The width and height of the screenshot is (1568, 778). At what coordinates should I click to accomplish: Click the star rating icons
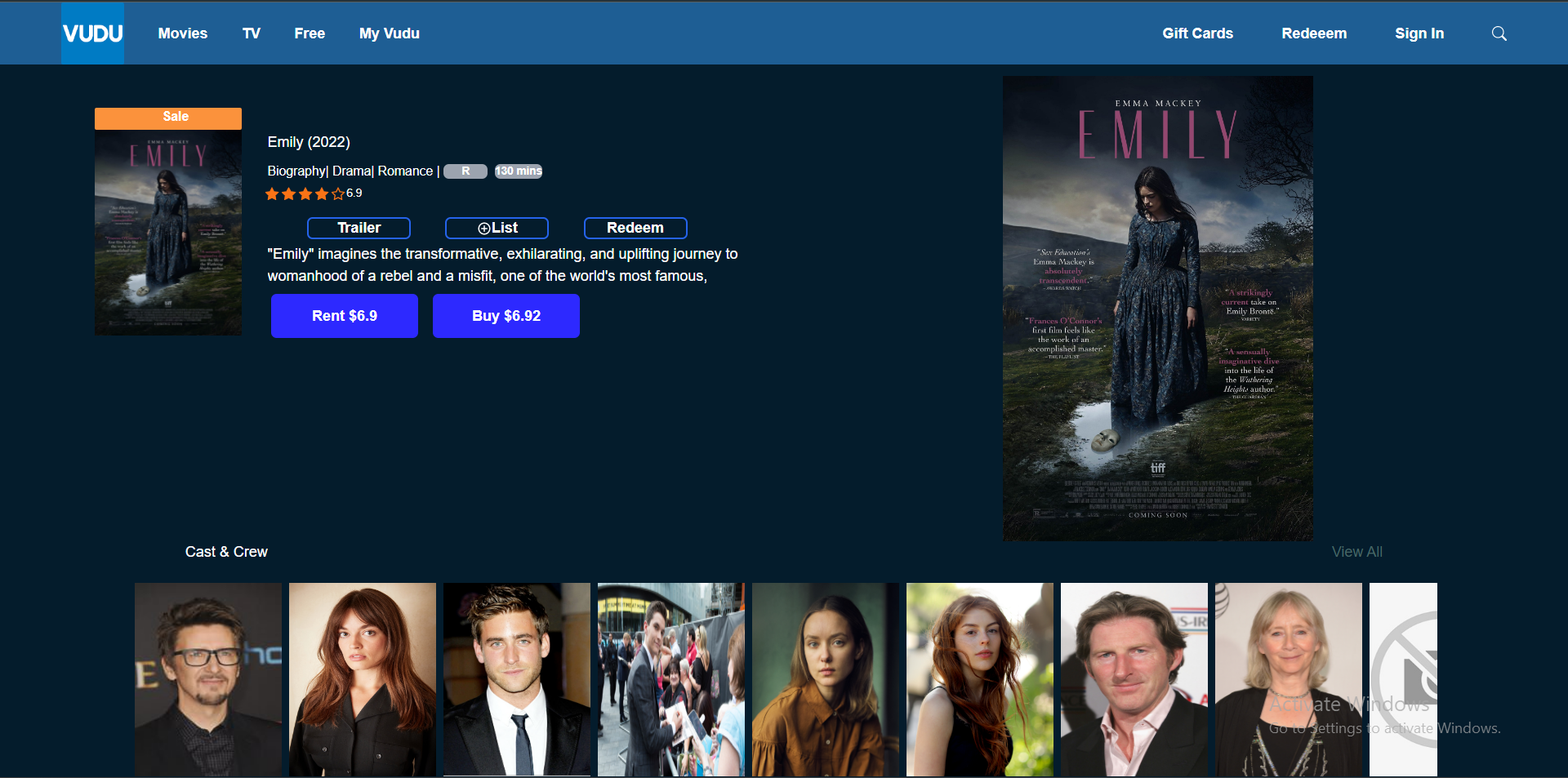click(305, 194)
